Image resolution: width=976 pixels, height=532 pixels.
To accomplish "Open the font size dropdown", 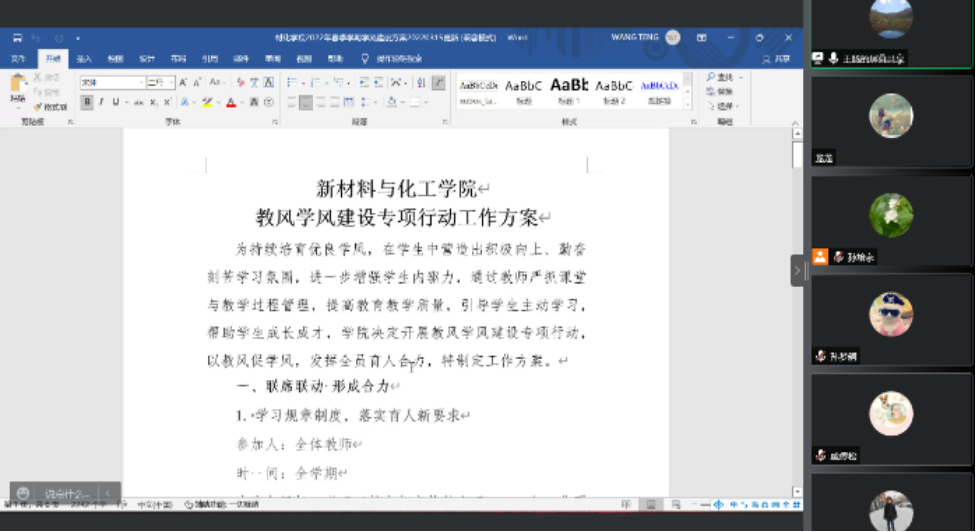I will [171, 82].
